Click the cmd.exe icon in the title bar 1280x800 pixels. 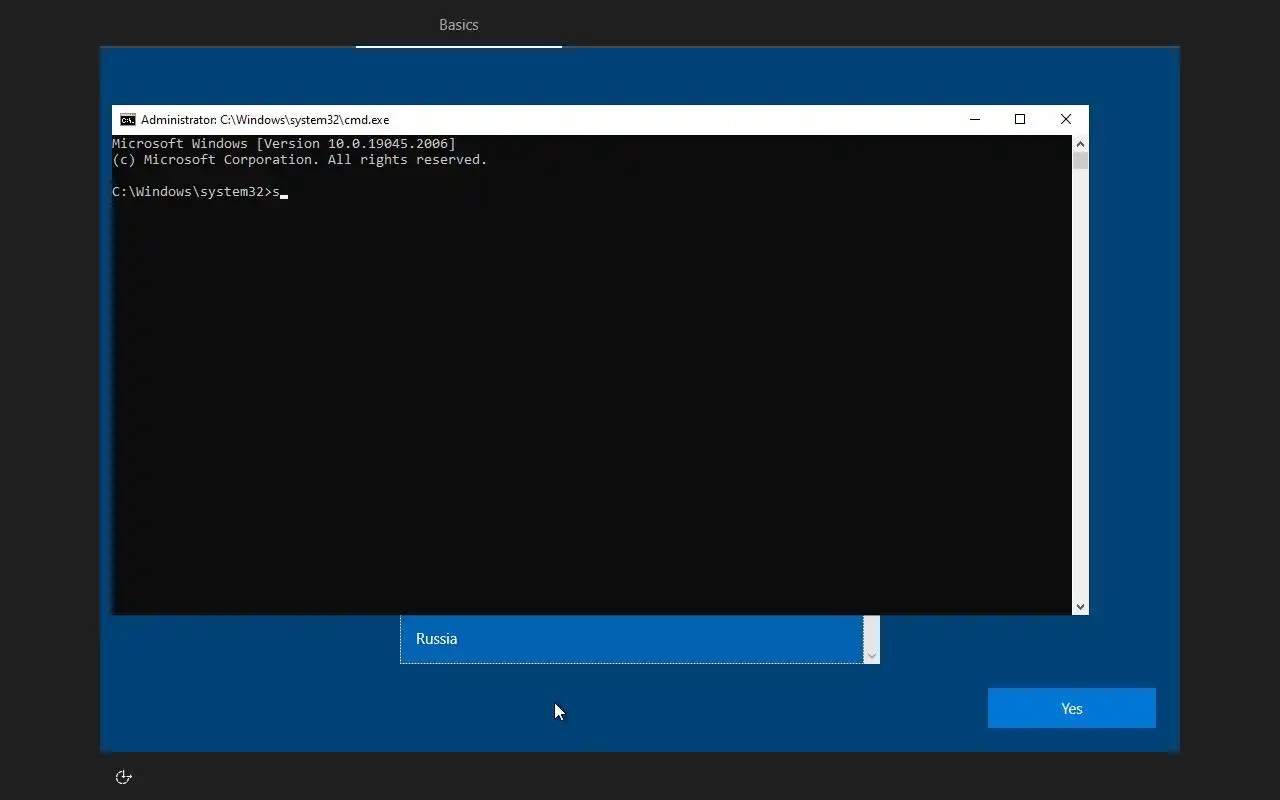(x=128, y=120)
